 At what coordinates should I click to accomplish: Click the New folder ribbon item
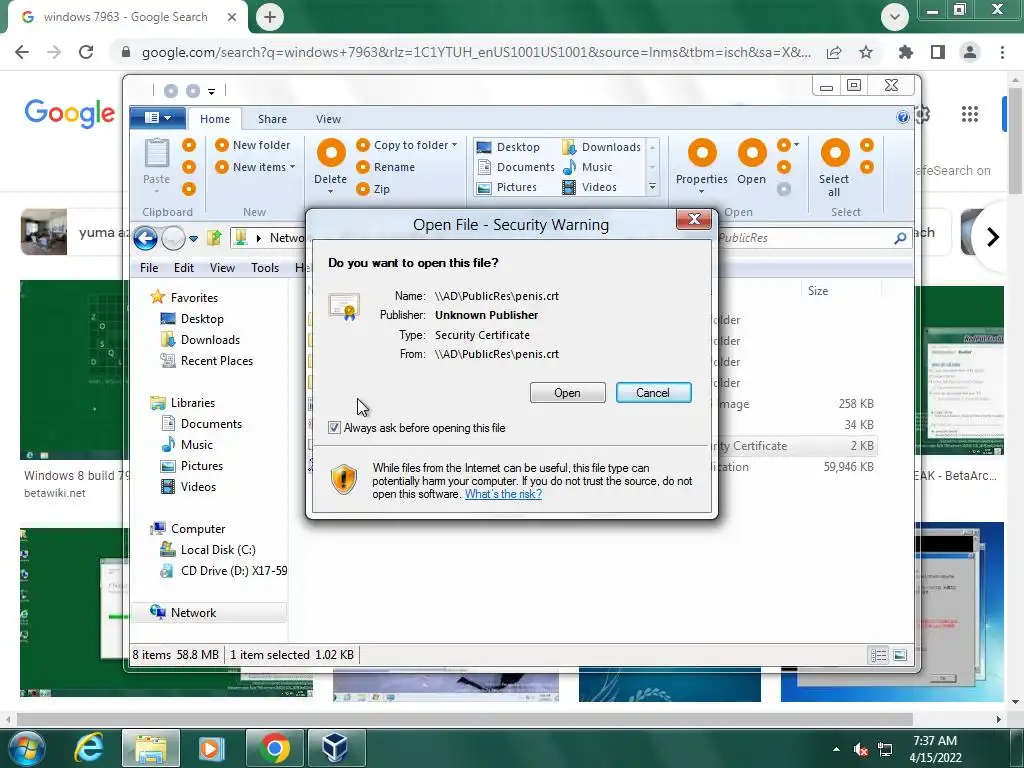[253, 145]
